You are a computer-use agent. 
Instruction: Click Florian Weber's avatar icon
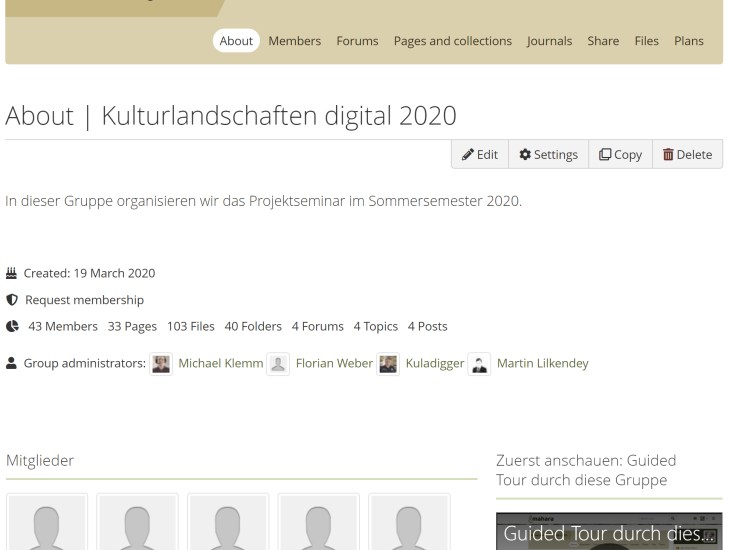(278, 364)
